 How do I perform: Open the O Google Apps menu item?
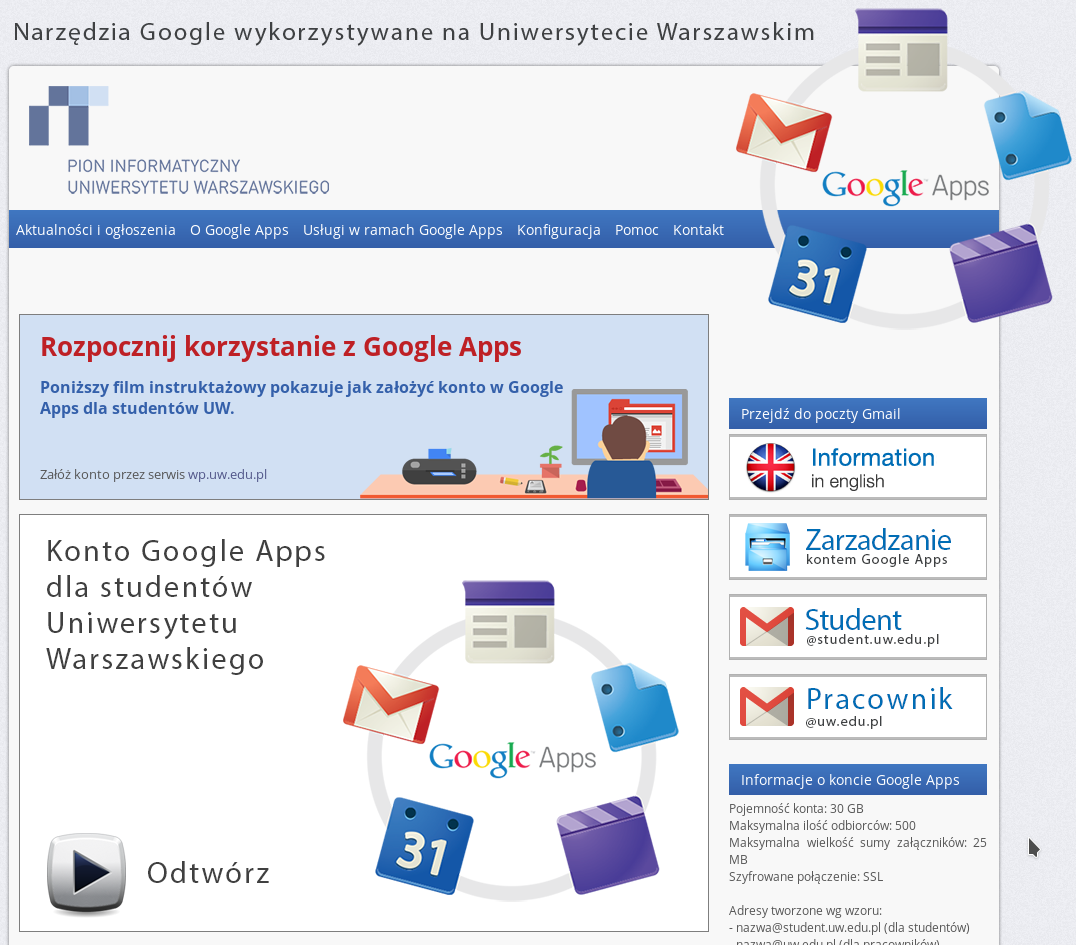point(239,230)
